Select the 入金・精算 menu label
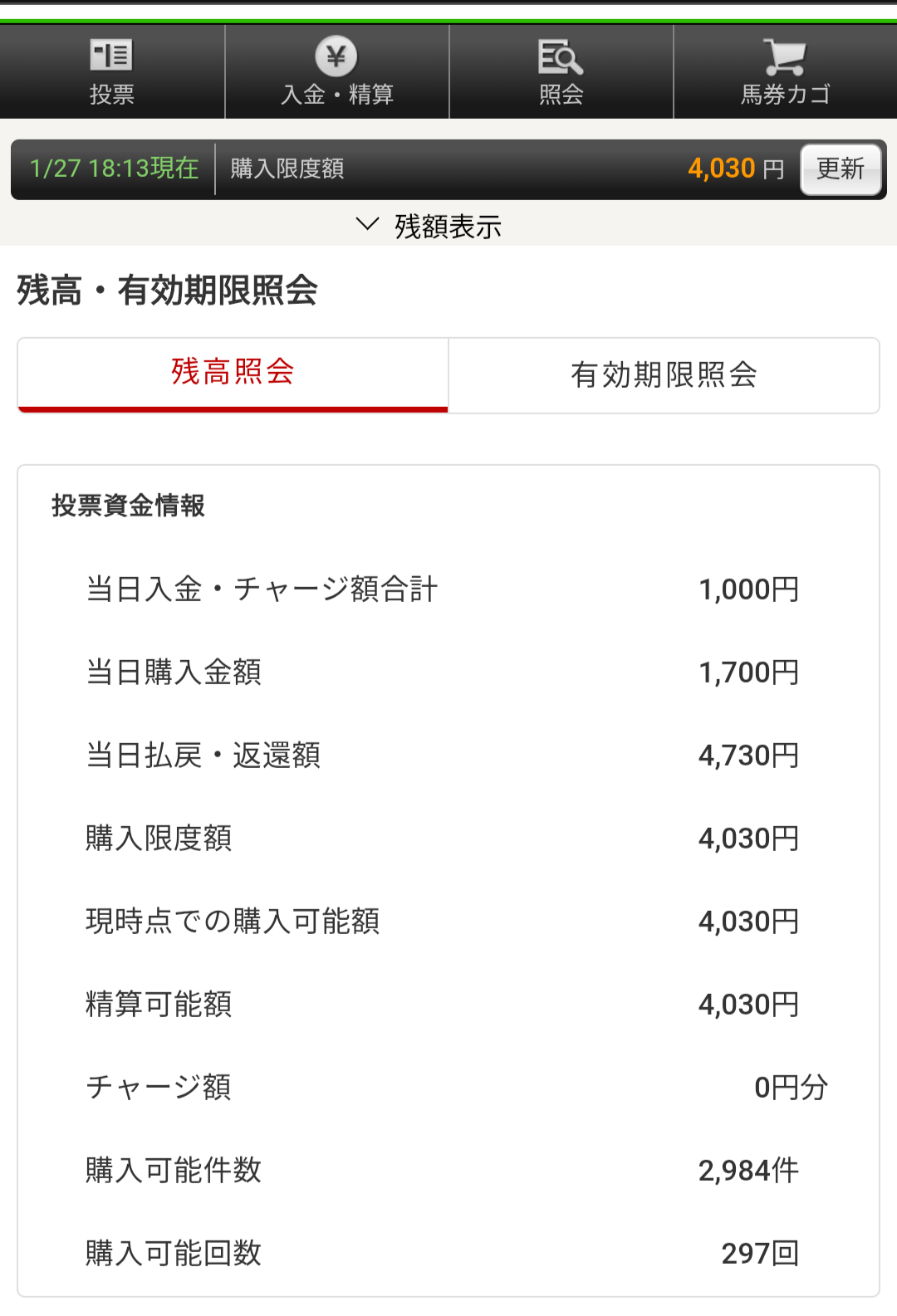This screenshot has width=897, height=1316. (x=336, y=95)
